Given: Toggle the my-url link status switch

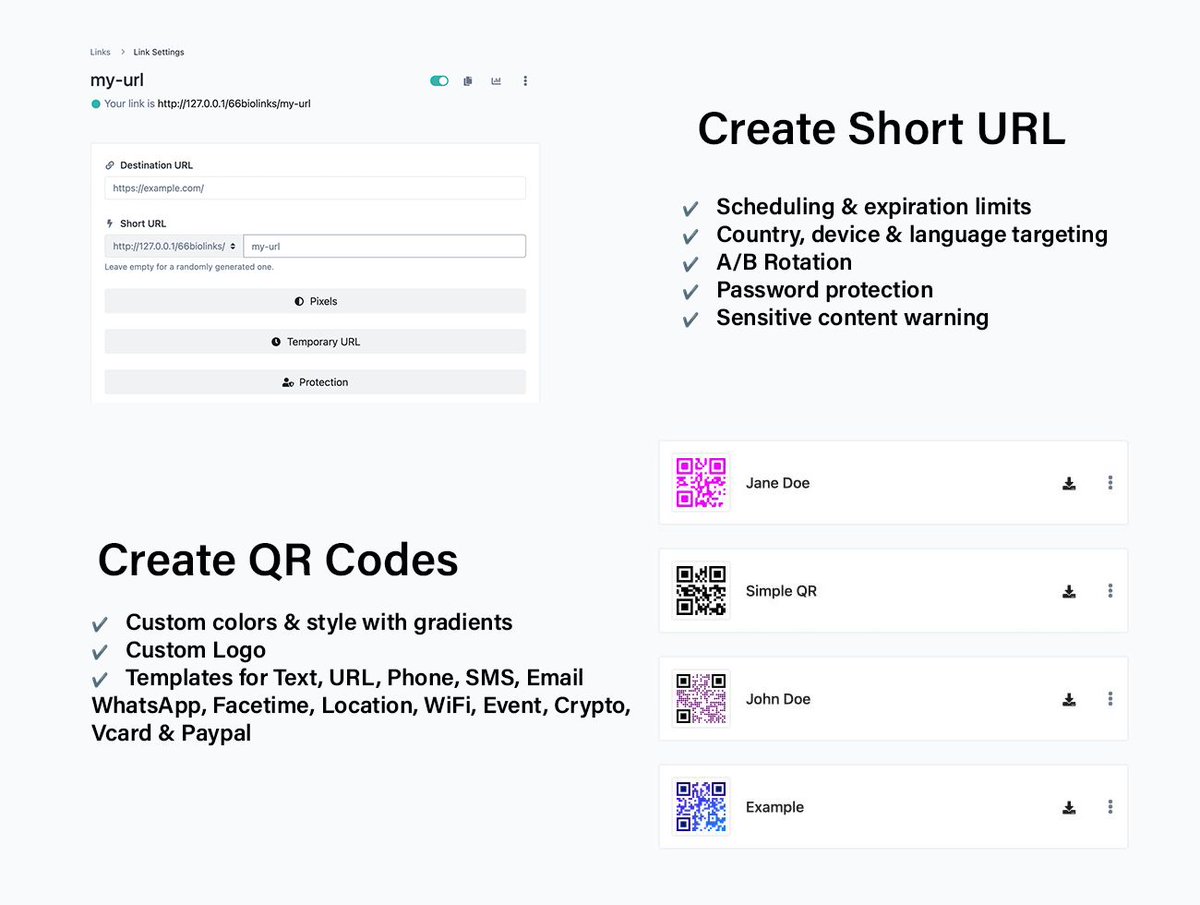Looking at the screenshot, I should pos(439,81).
